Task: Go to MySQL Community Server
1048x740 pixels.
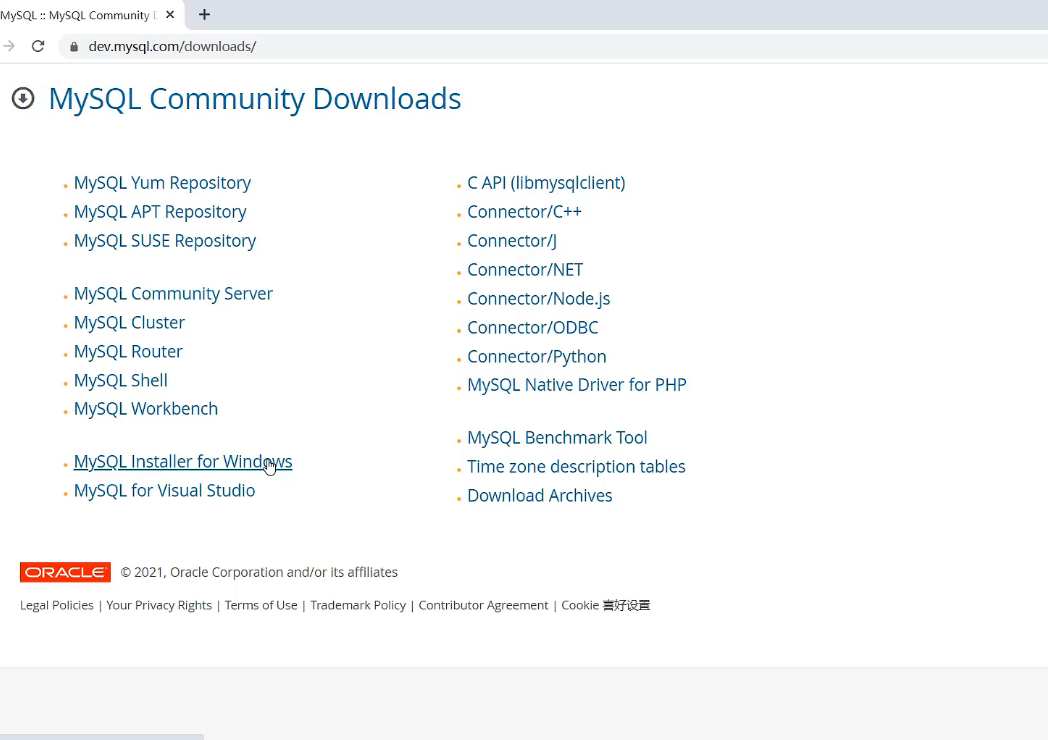Action: 173,293
